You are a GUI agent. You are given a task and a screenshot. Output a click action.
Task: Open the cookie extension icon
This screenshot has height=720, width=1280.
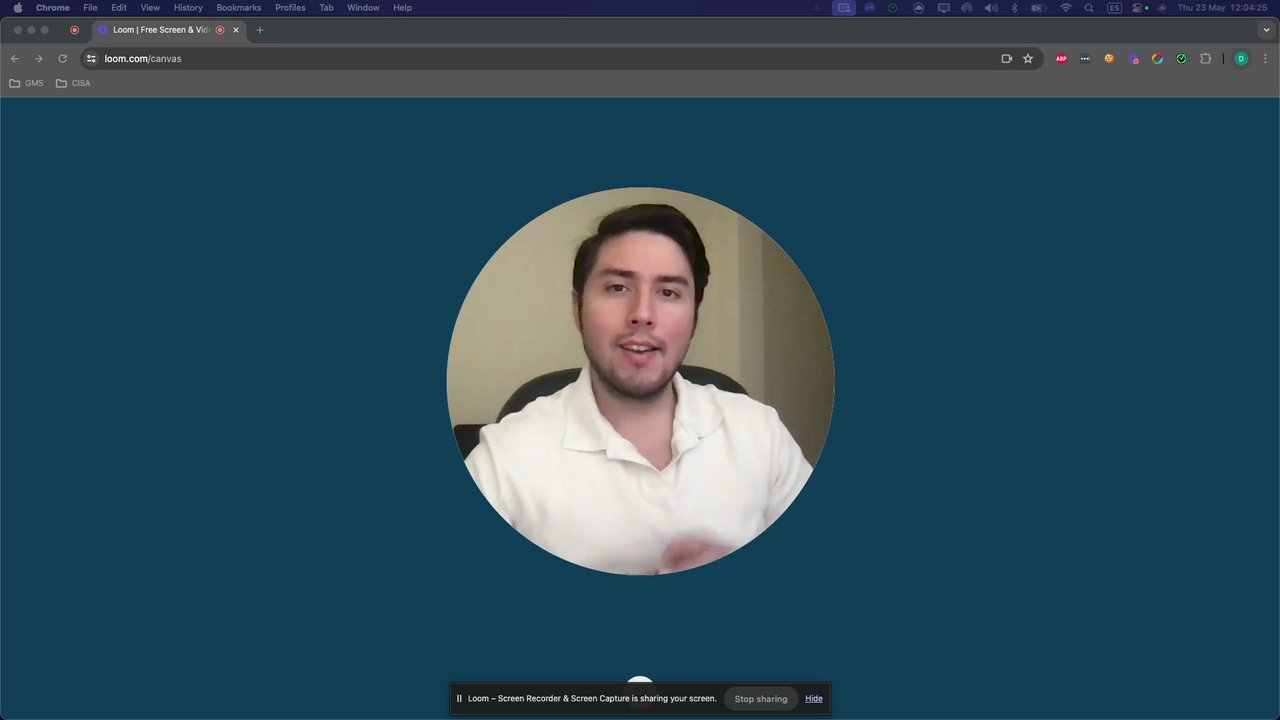click(x=1109, y=58)
